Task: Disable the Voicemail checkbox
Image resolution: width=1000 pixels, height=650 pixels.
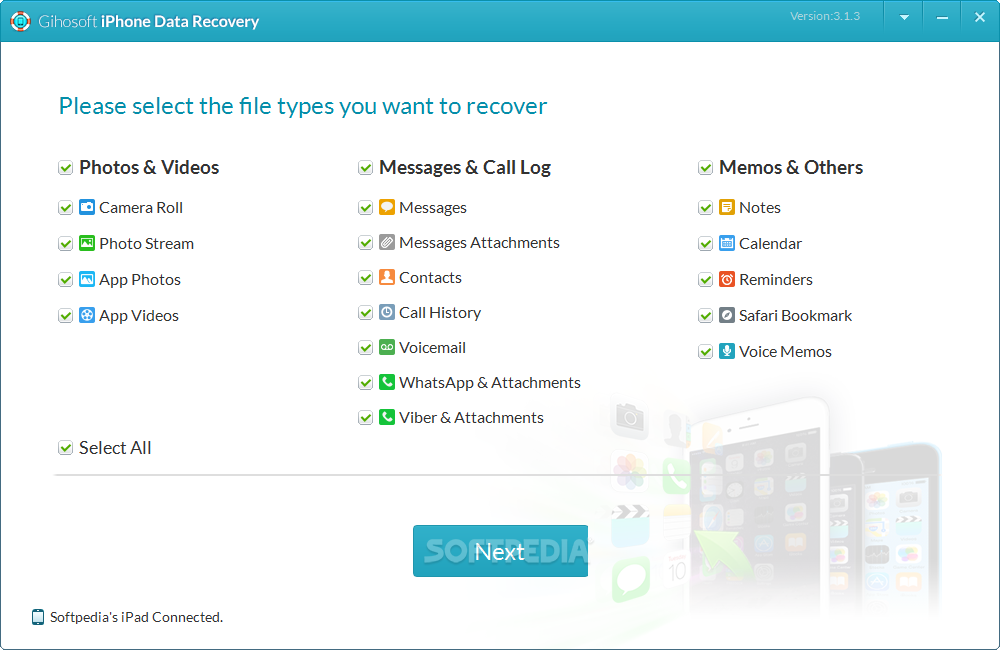Action: point(365,348)
